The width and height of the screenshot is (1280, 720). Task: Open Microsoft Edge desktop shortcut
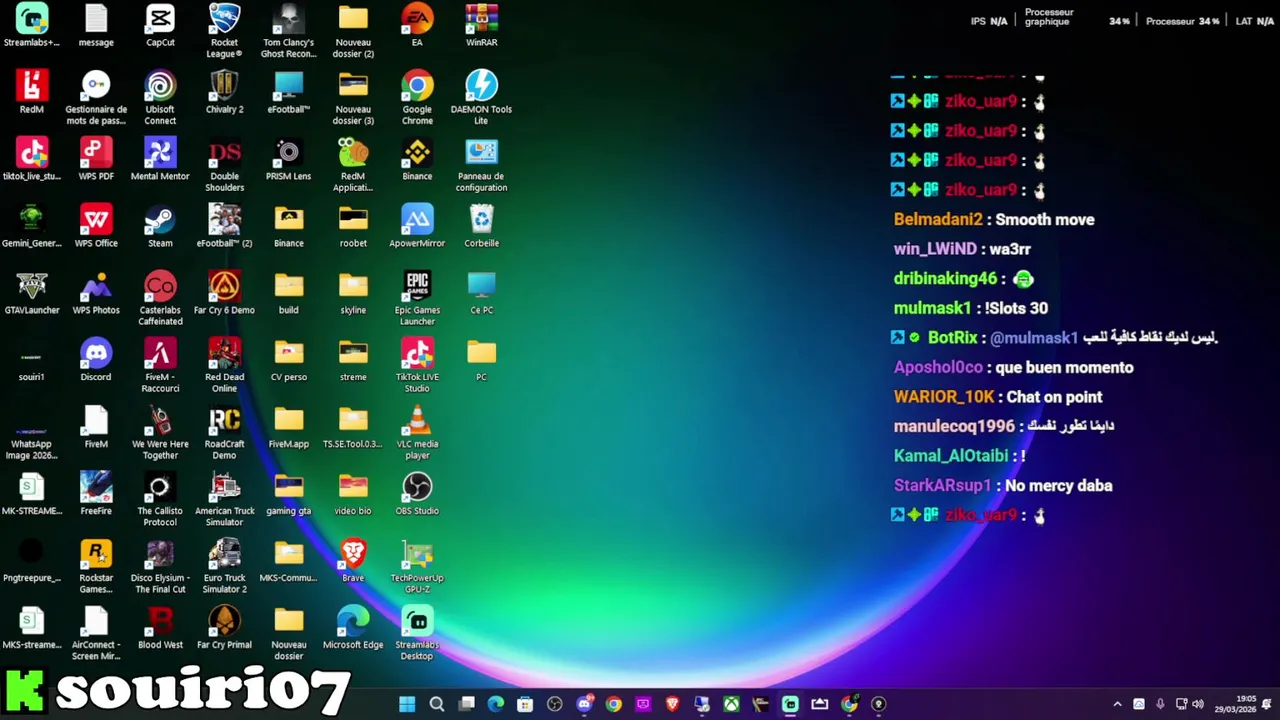point(353,628)
